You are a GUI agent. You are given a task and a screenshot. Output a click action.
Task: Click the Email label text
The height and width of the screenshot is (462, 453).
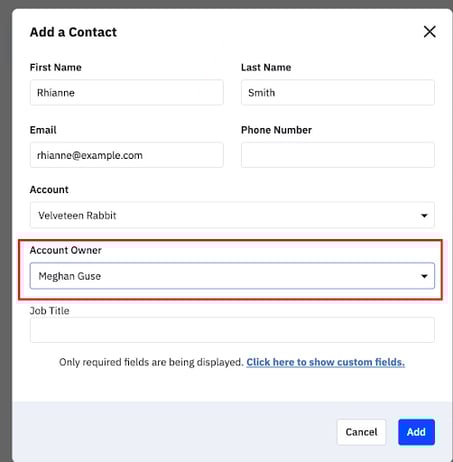(43, 130)
